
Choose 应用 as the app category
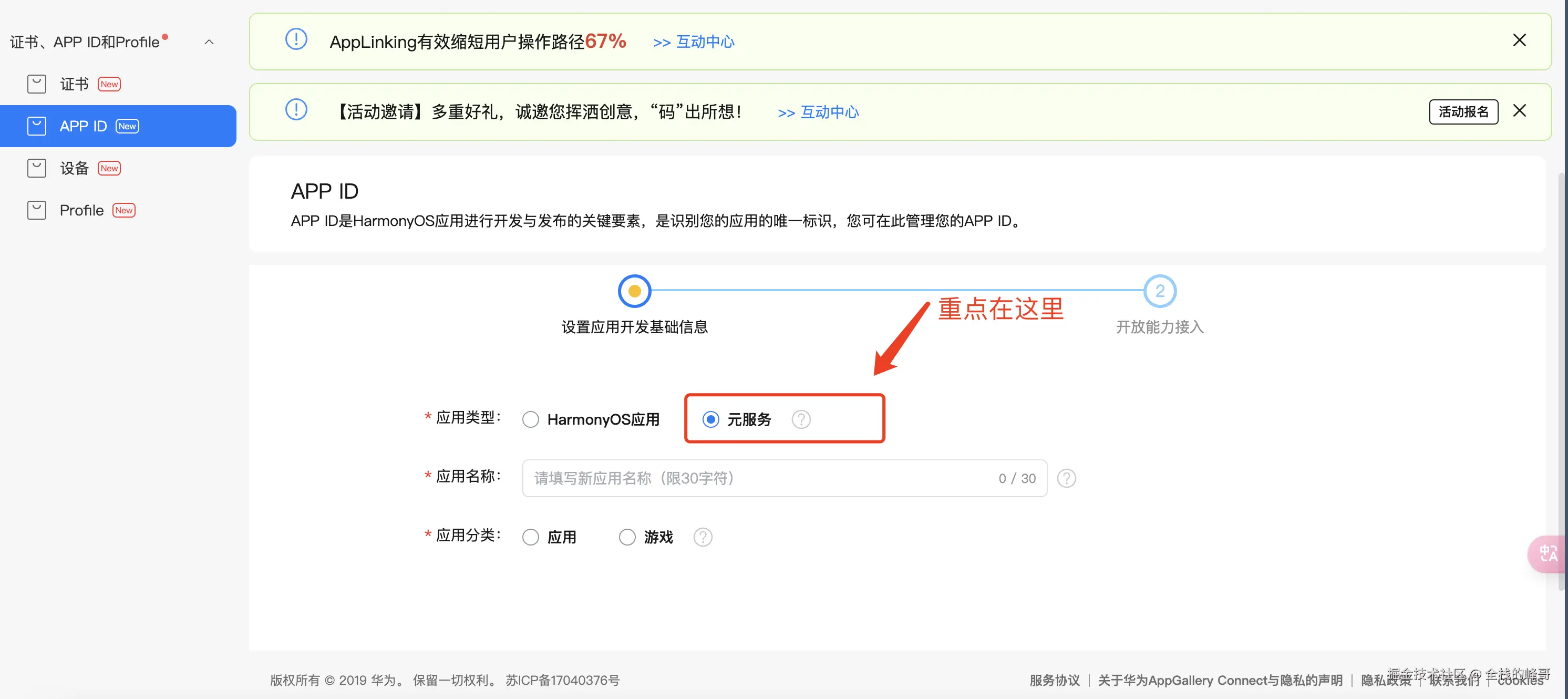(530, 537)
